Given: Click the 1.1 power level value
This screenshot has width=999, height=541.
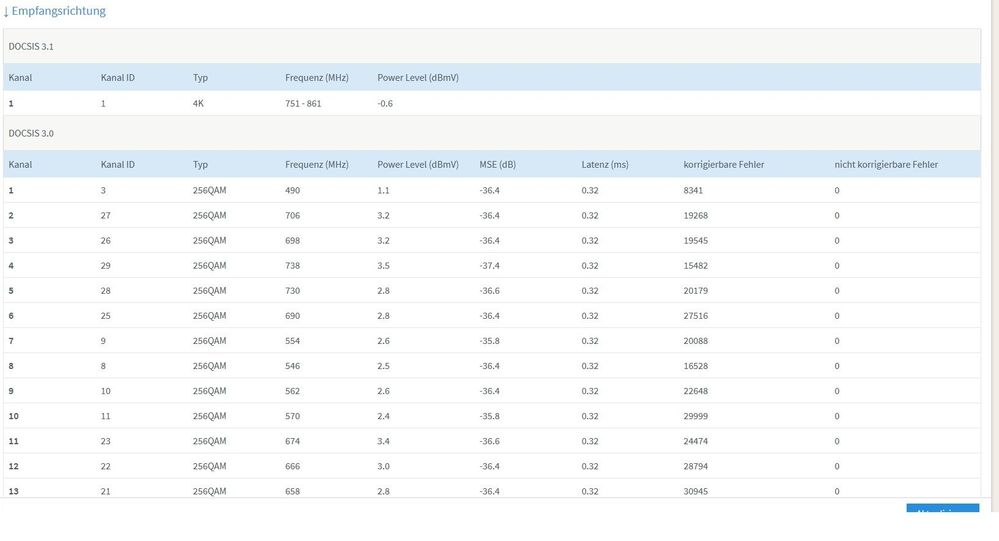Looking at the screenshot, I should (x=383, y=191).
